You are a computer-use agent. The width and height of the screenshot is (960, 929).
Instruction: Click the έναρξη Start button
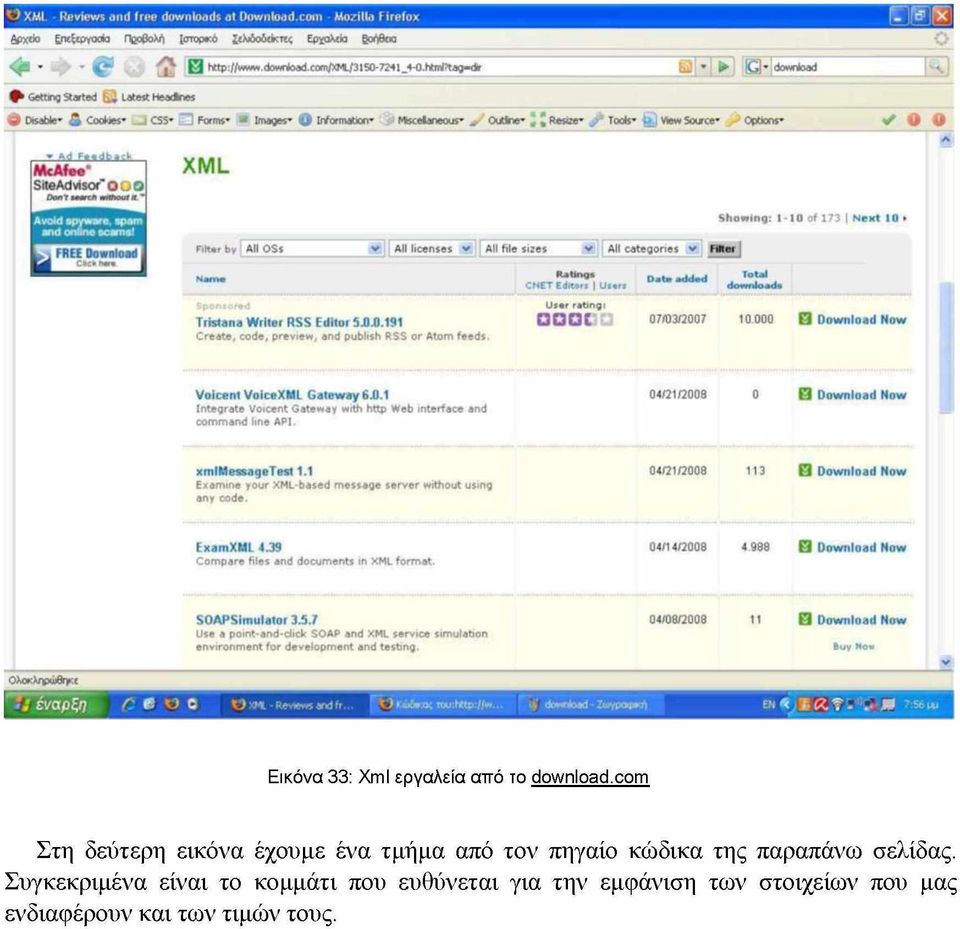click(56, 704)
